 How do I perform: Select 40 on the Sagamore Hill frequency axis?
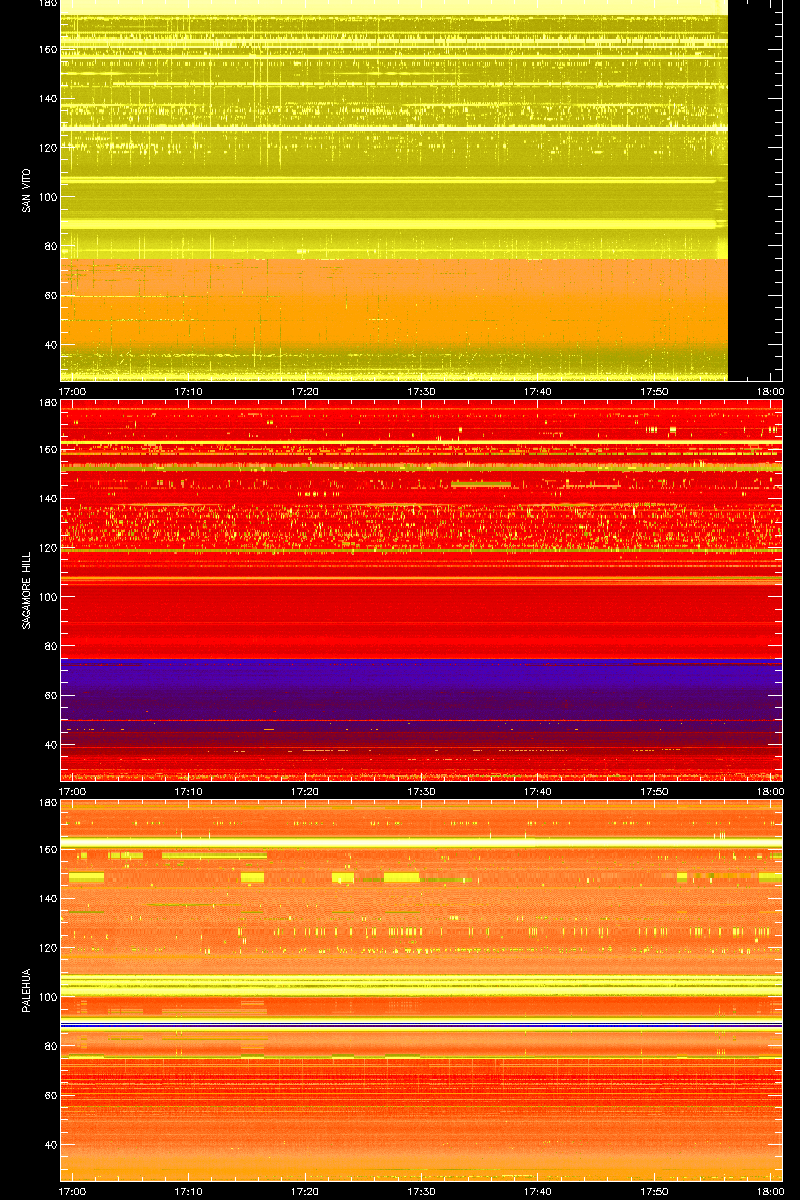click(x=49, y=744)
